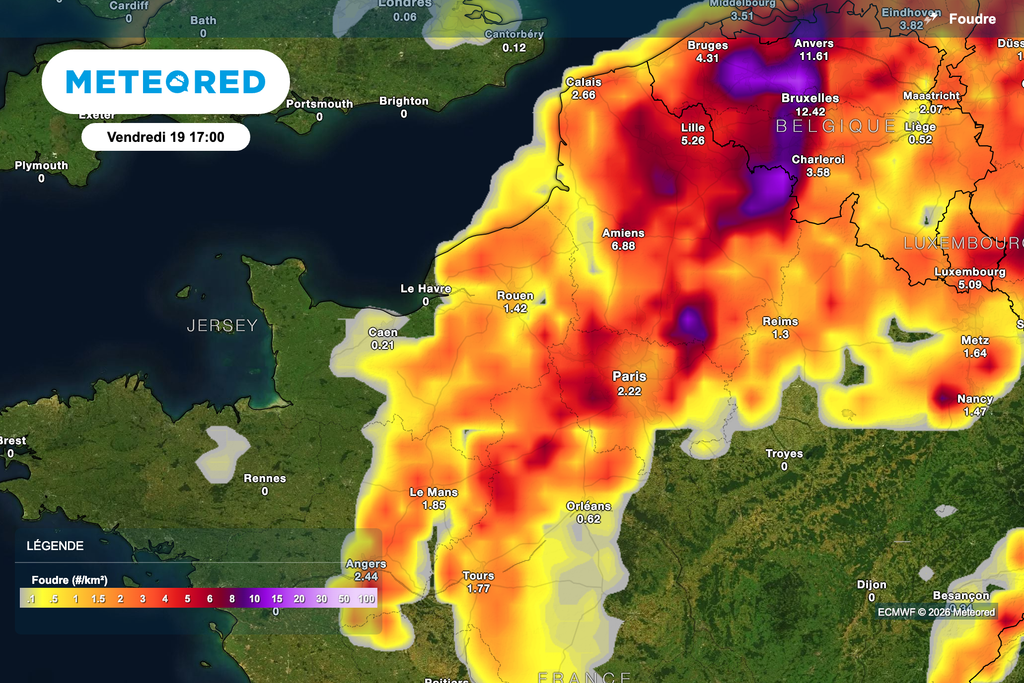The image size is (1024, 683).
Task: Select the Bruxelles city label
Action: pos(810,99)
